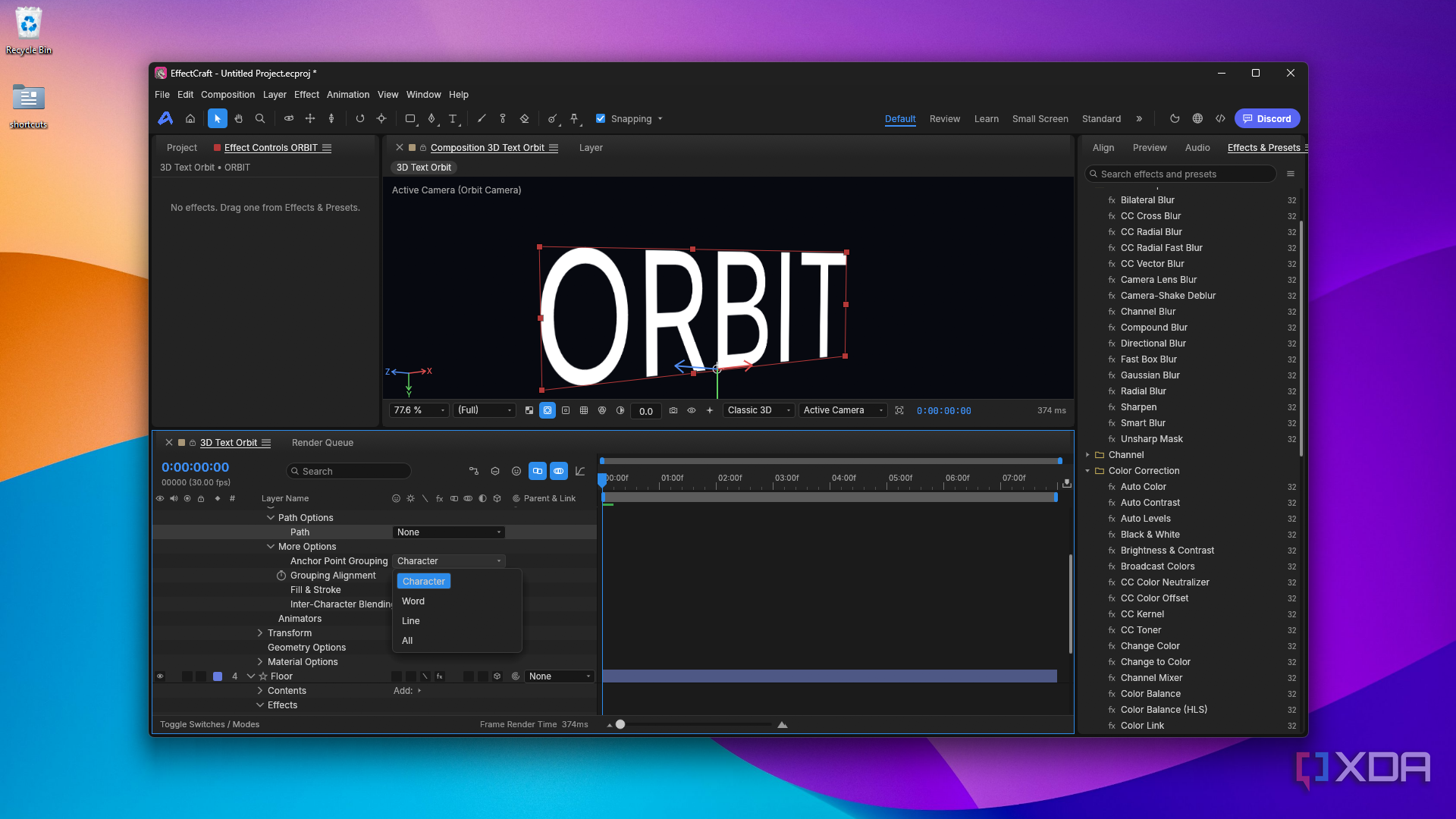The height and width of the screenshot is (819, 1456).
Task: Choose Line in the grouping dropdown list
Action: tap(457, 621)
